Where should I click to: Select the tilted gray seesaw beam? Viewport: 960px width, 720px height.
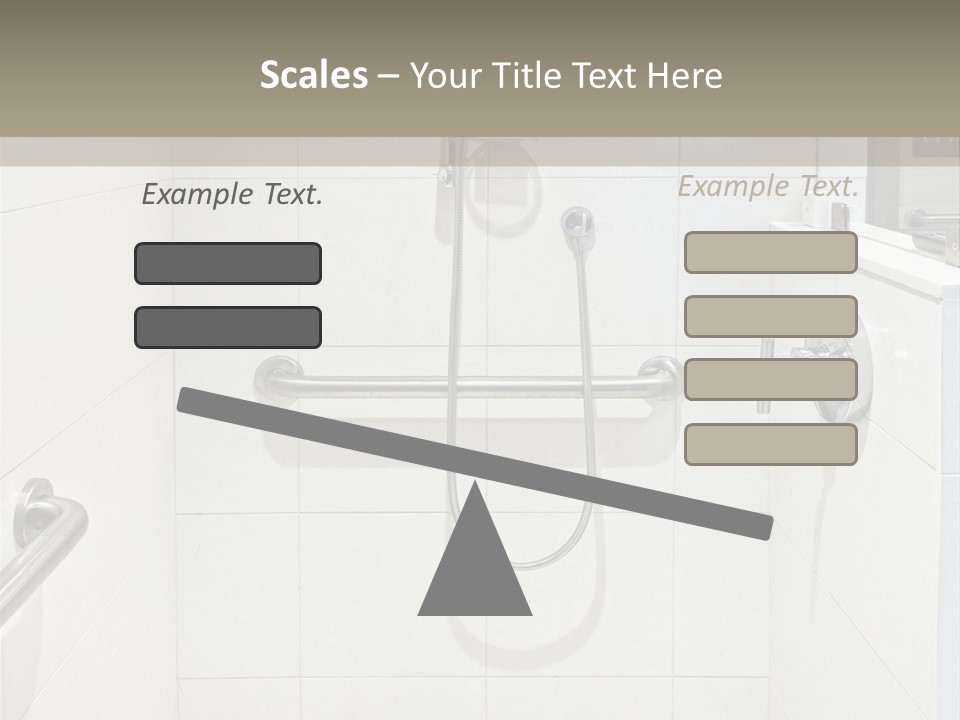click(x=474, y=463)
